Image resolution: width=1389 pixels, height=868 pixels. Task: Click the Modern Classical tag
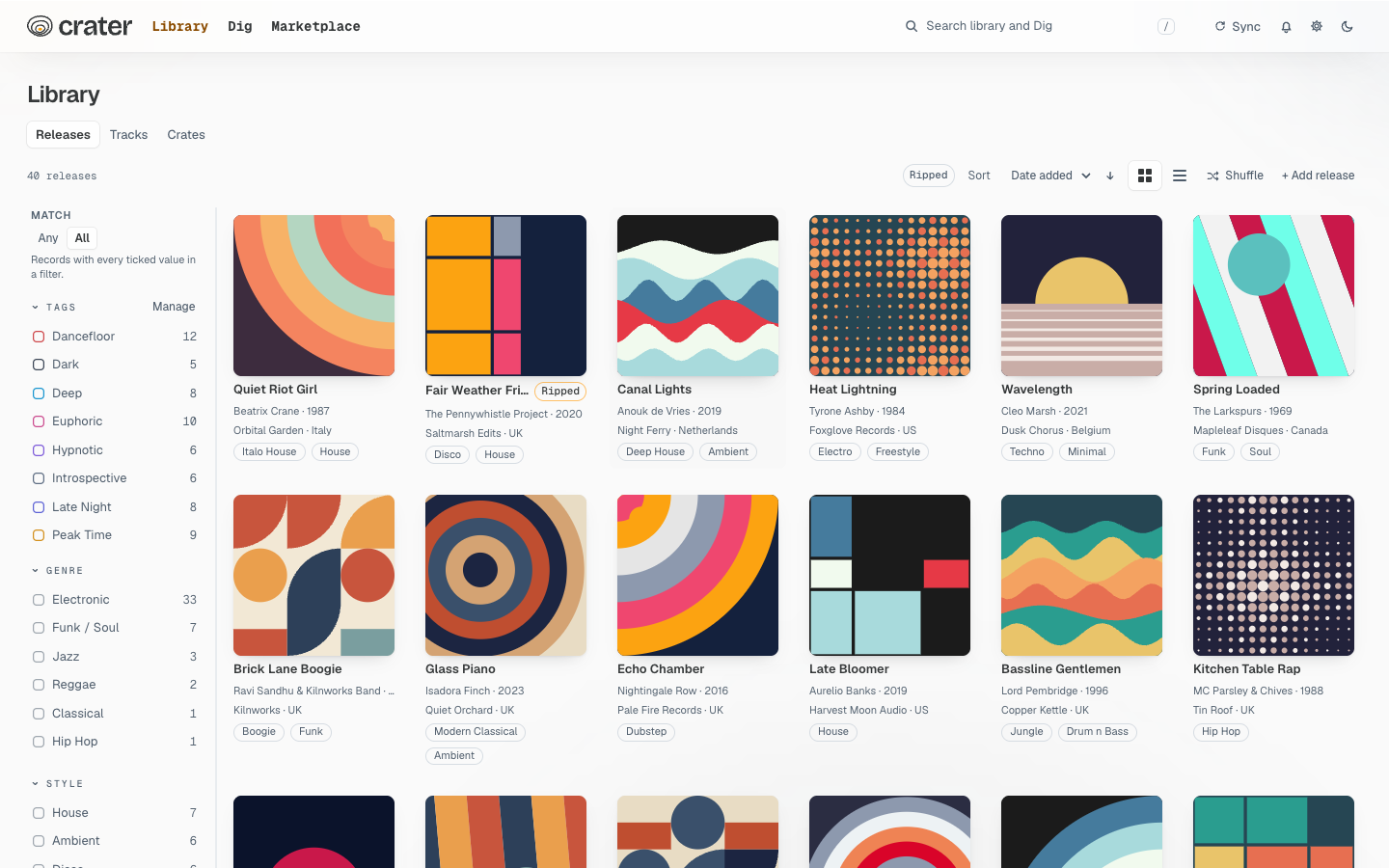point(476,731)
